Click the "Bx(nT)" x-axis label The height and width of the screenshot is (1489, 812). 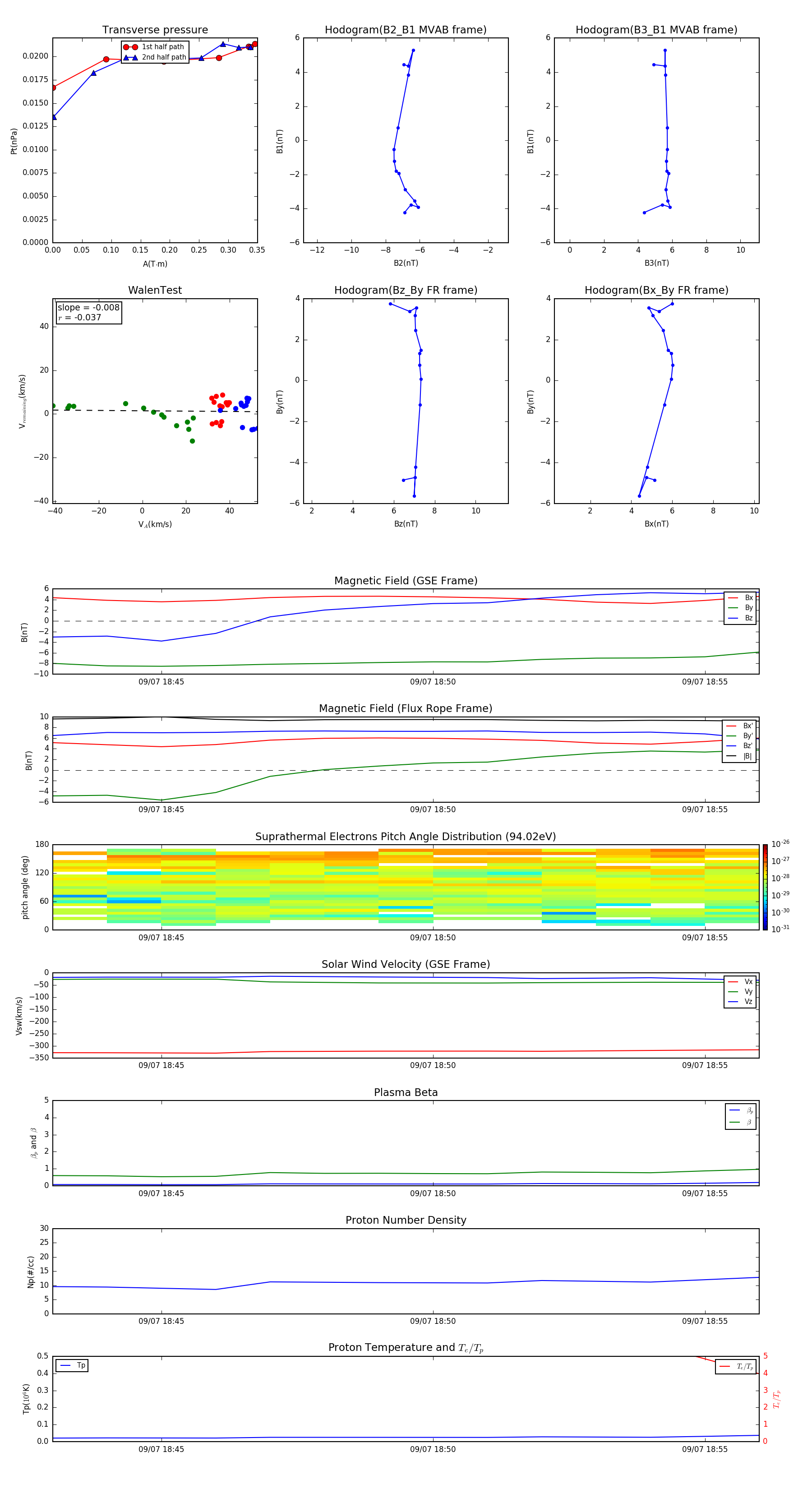(x=656, y=524)
